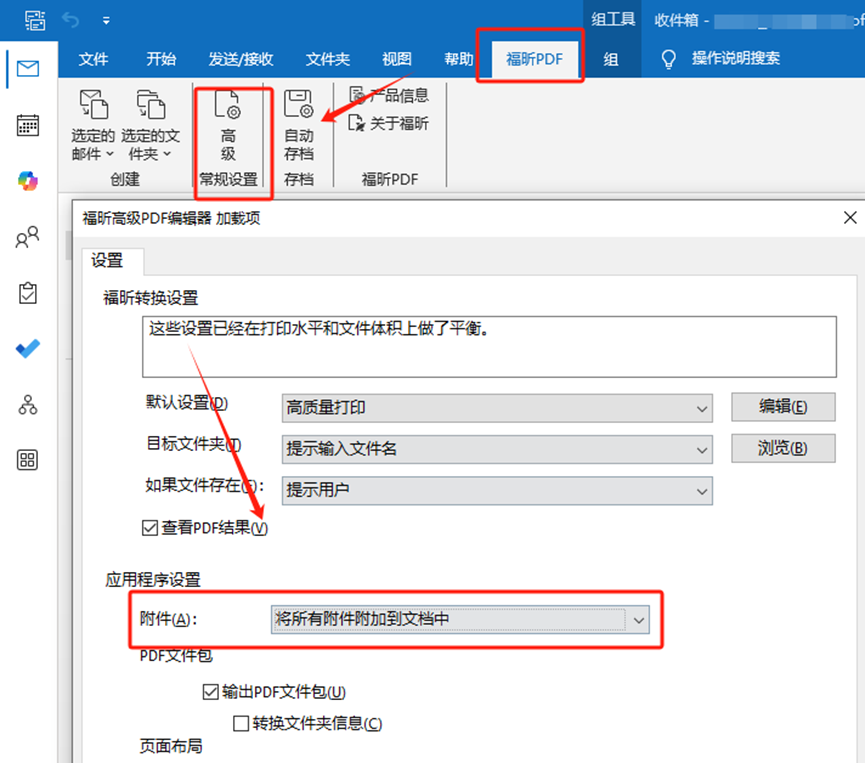
Task: Click the 编辑 button
Action: 782,406
